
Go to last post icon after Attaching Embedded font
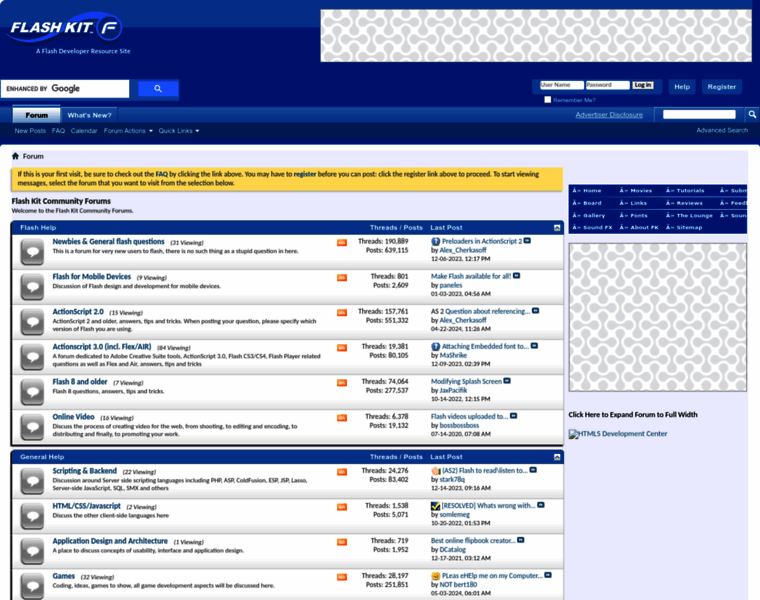pos(534,346)
